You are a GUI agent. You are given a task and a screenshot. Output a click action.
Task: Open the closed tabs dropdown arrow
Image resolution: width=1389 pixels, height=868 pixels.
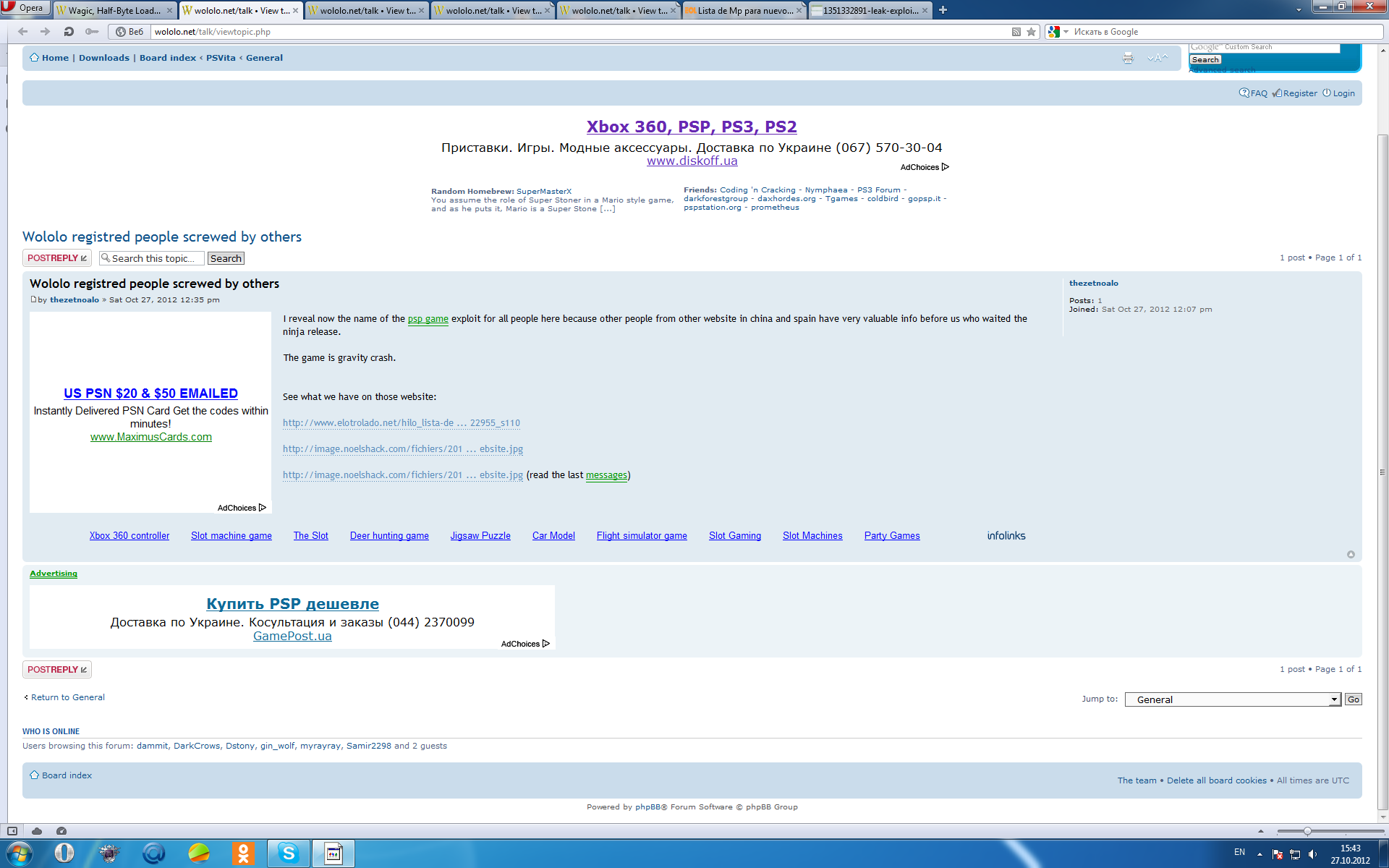click(x=1299, y=10)
